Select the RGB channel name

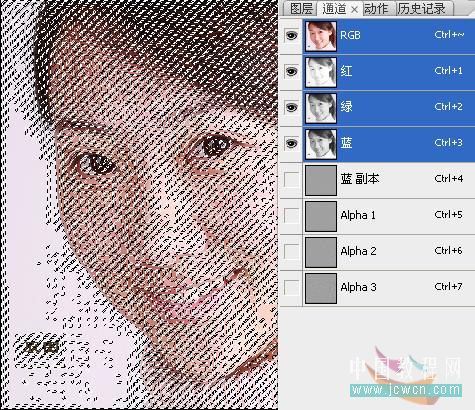(350, 35)
